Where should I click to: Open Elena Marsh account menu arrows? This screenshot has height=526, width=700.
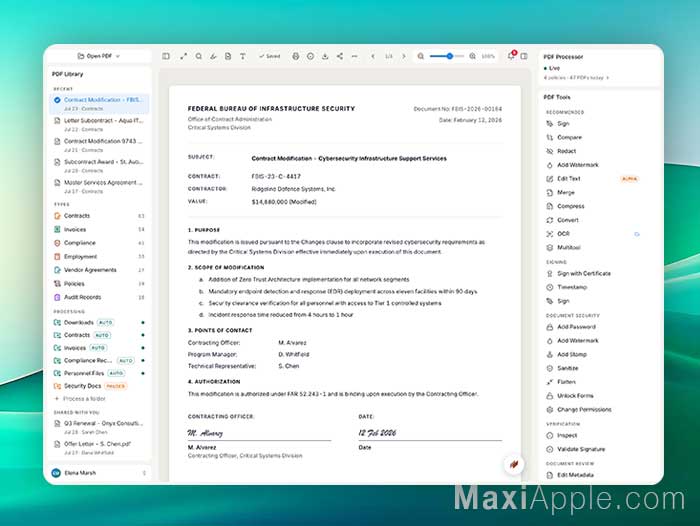point(144,473)
